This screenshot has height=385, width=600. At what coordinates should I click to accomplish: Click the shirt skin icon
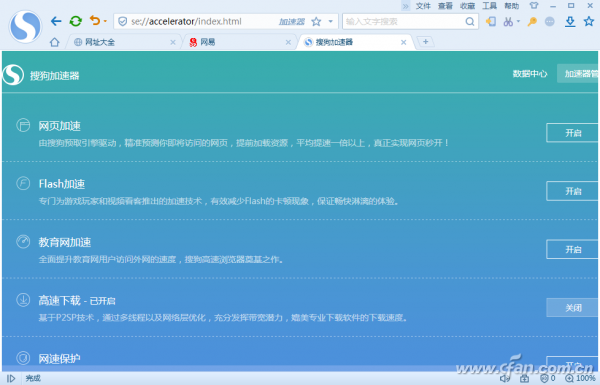(x=534, y=5)
